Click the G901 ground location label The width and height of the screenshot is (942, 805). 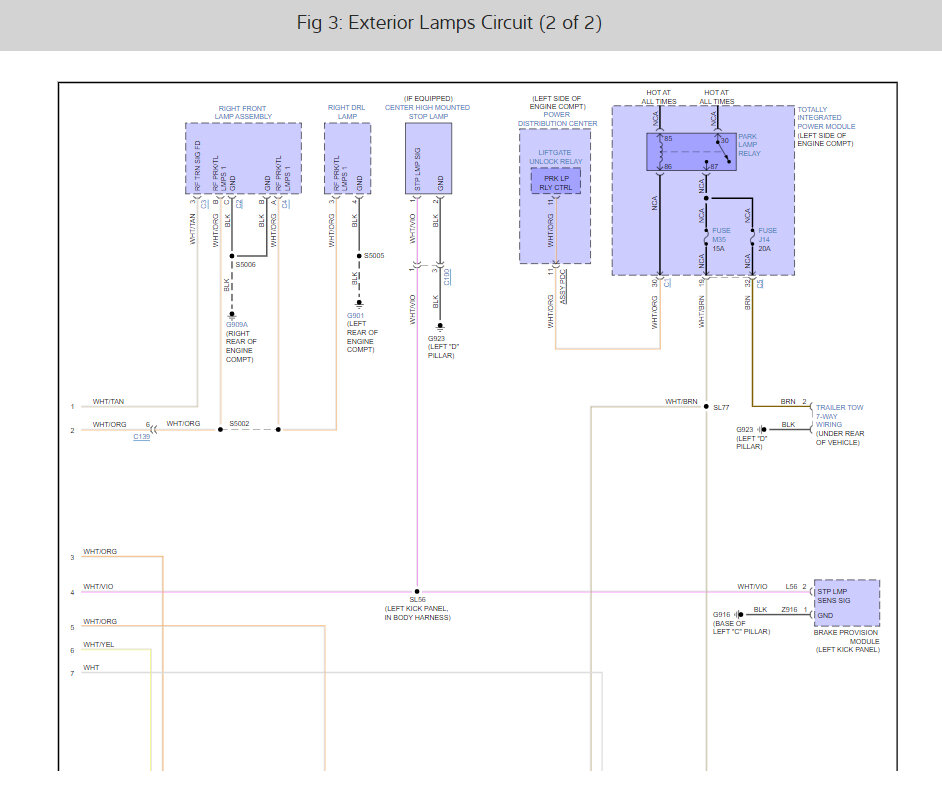click(355, 315)
